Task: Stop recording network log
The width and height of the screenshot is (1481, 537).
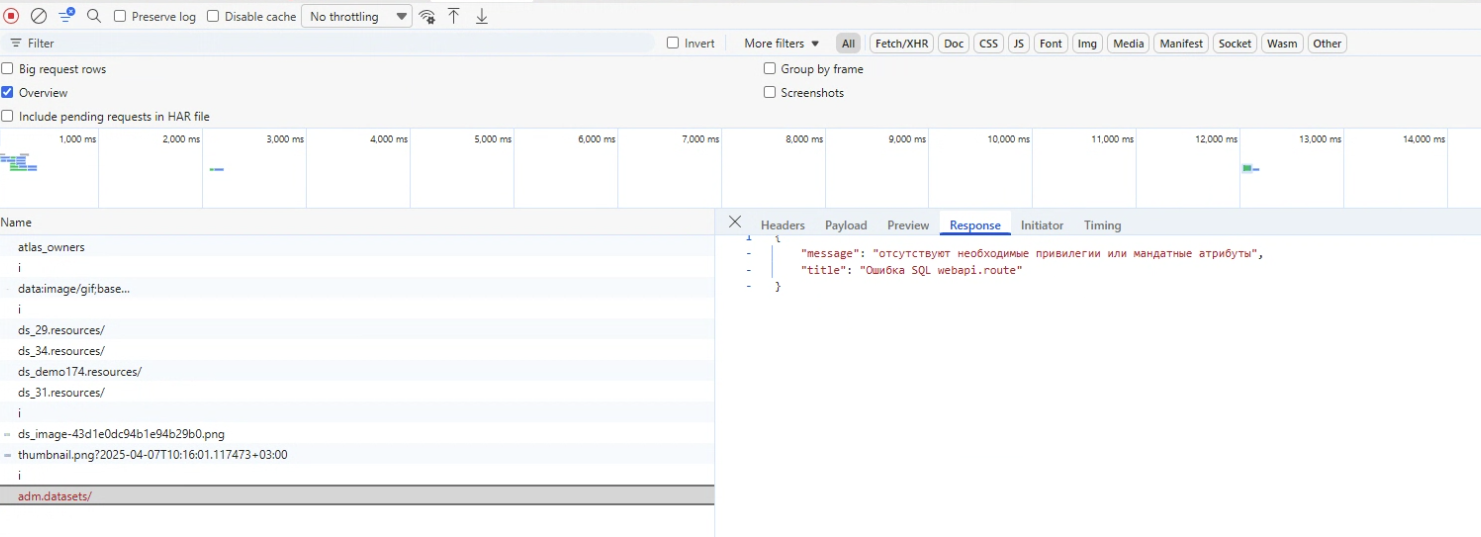Action: 12,16
